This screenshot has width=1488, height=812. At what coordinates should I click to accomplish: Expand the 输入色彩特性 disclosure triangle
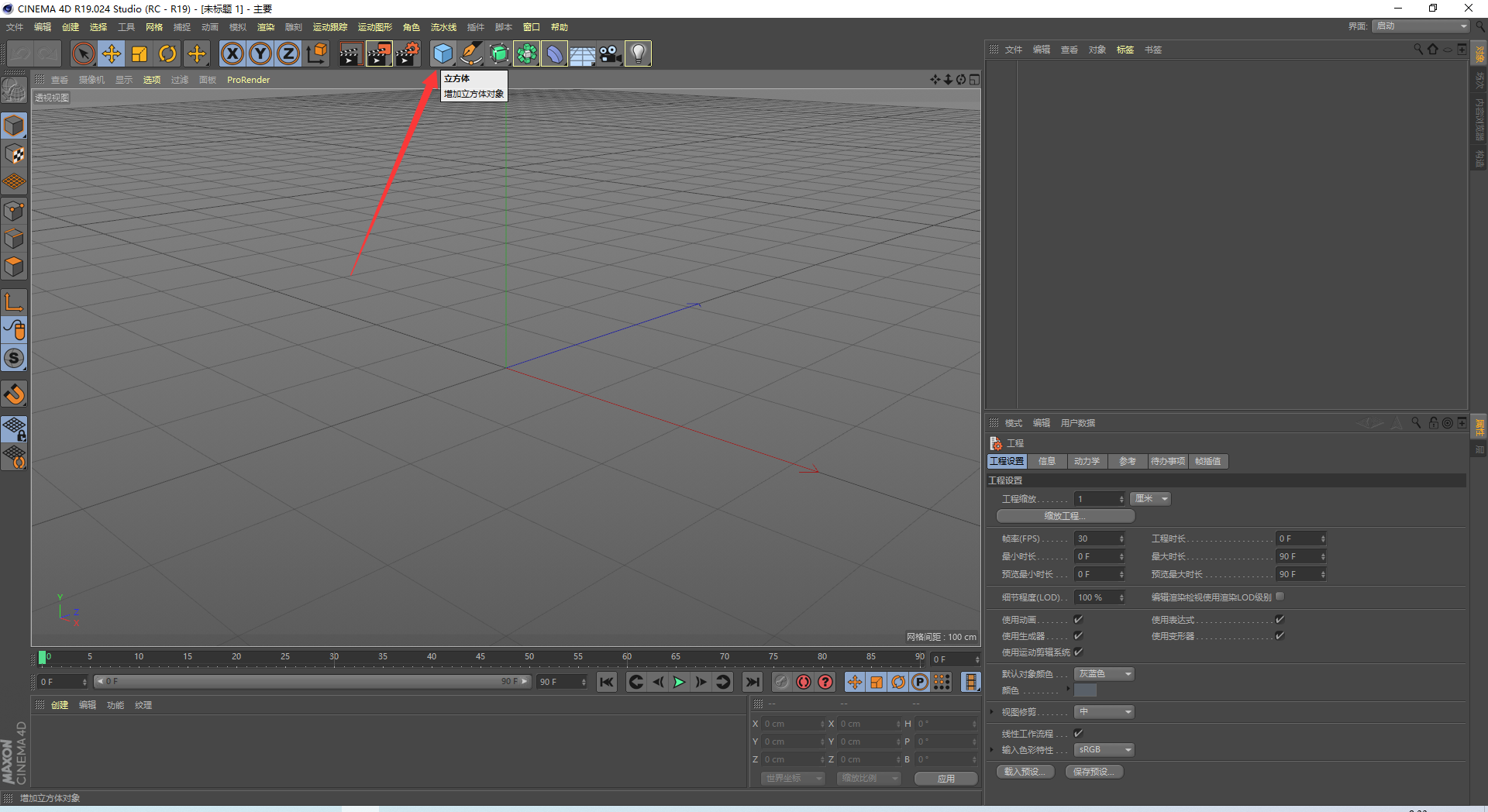991,749
